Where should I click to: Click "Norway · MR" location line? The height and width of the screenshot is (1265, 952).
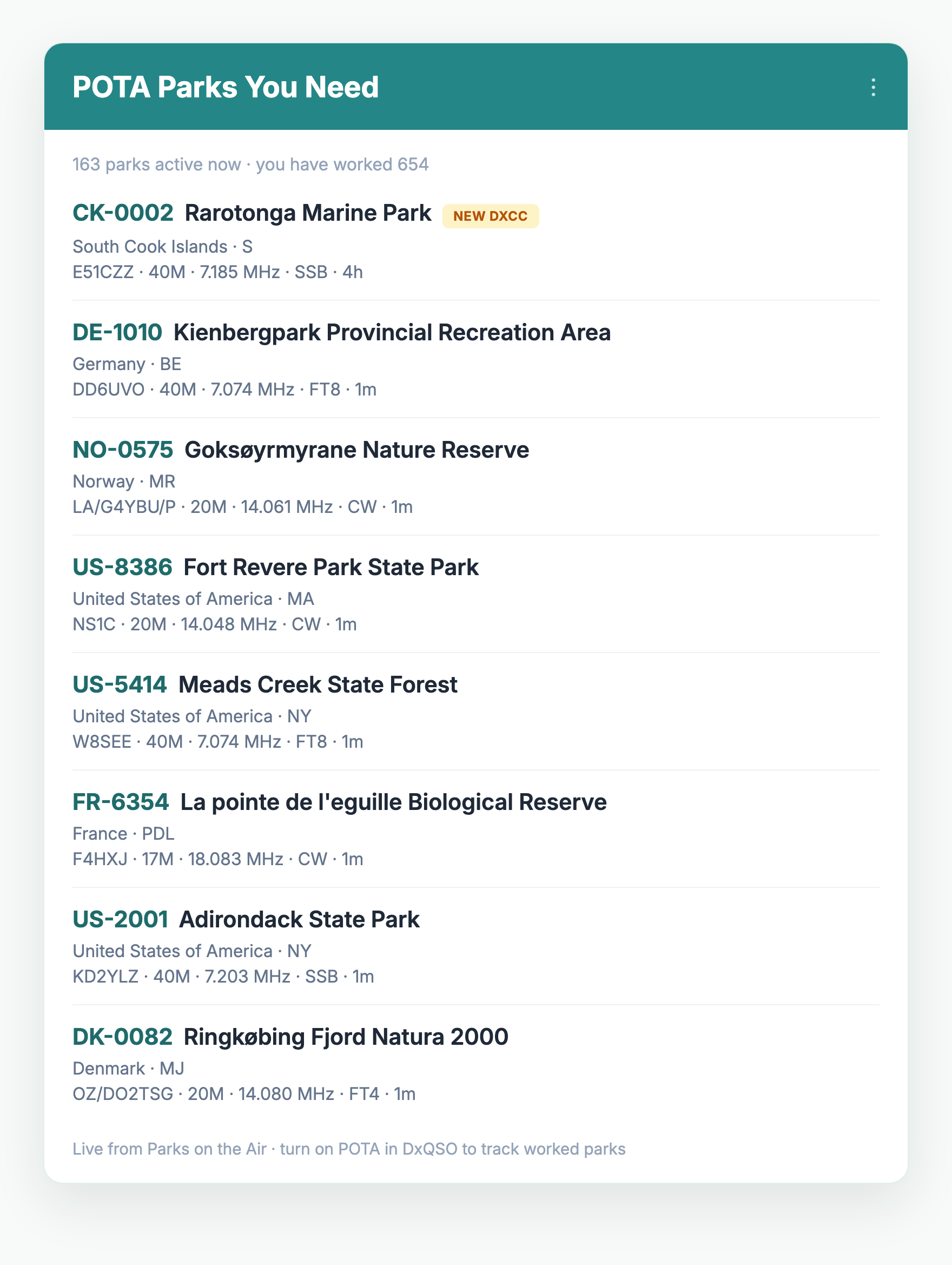124,482
